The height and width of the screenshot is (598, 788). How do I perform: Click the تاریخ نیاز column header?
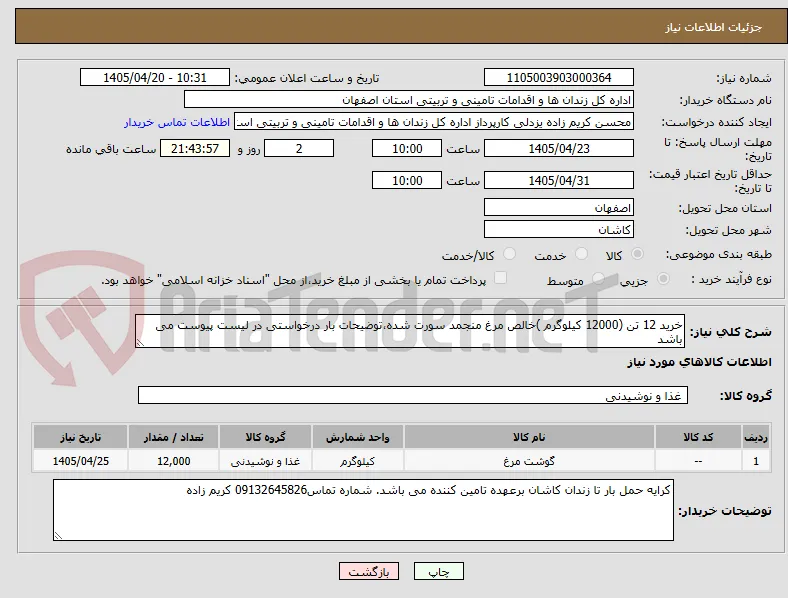click(x=80, y=437)
